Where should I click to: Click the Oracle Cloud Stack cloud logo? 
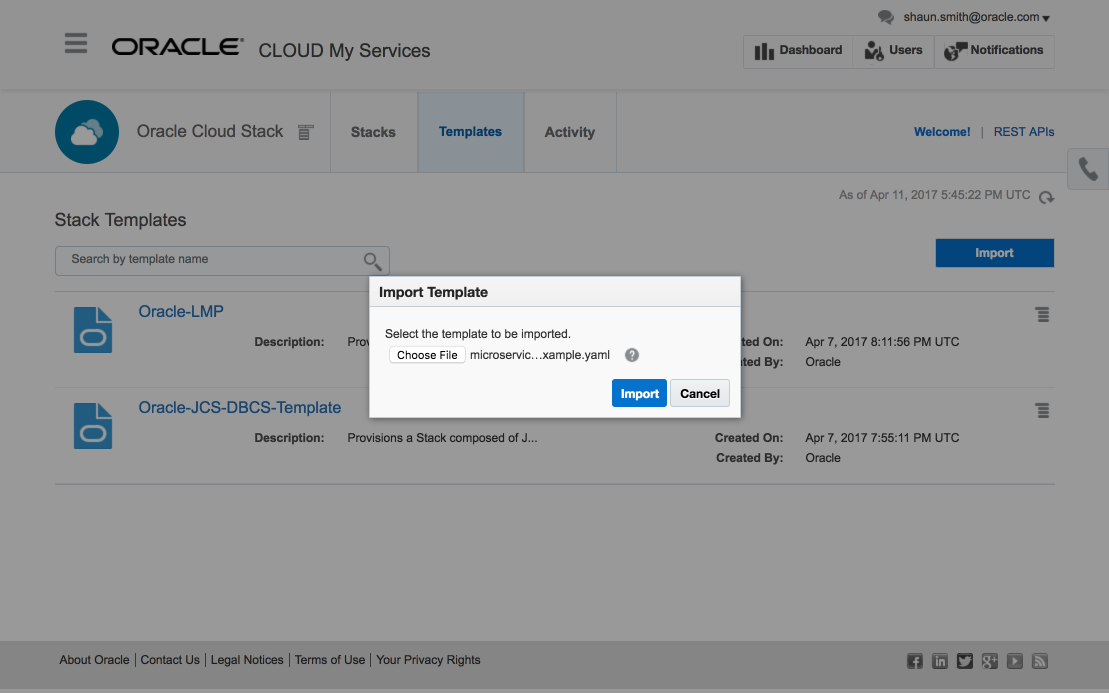[87, 132]
